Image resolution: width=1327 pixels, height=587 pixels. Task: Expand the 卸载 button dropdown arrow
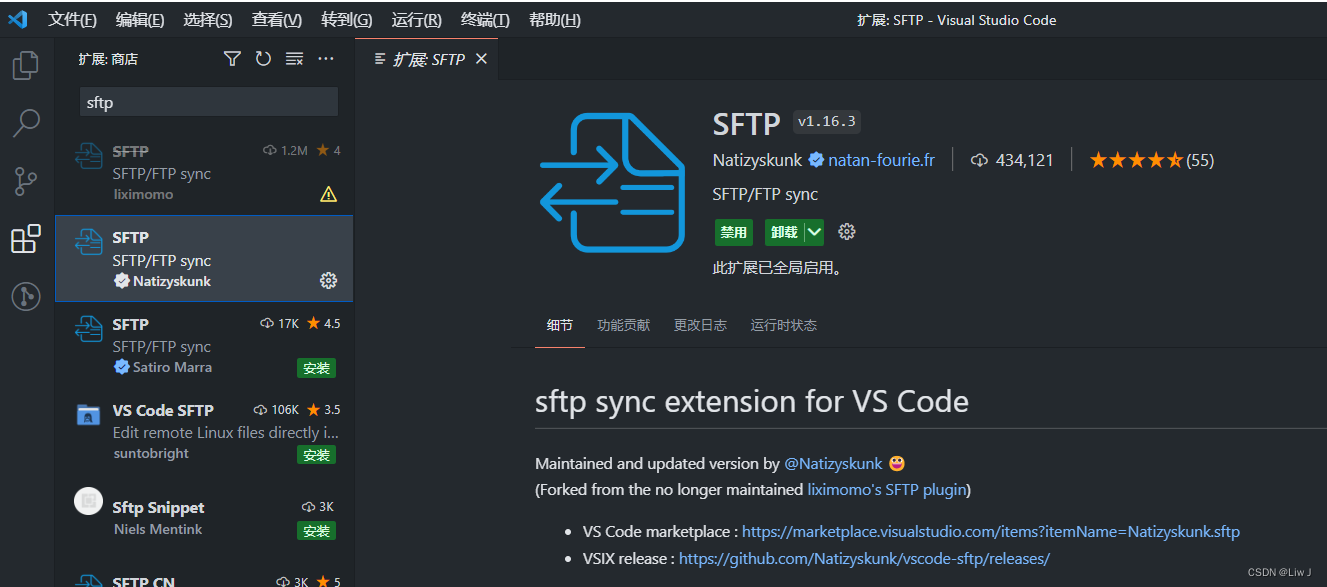point(812,231)
